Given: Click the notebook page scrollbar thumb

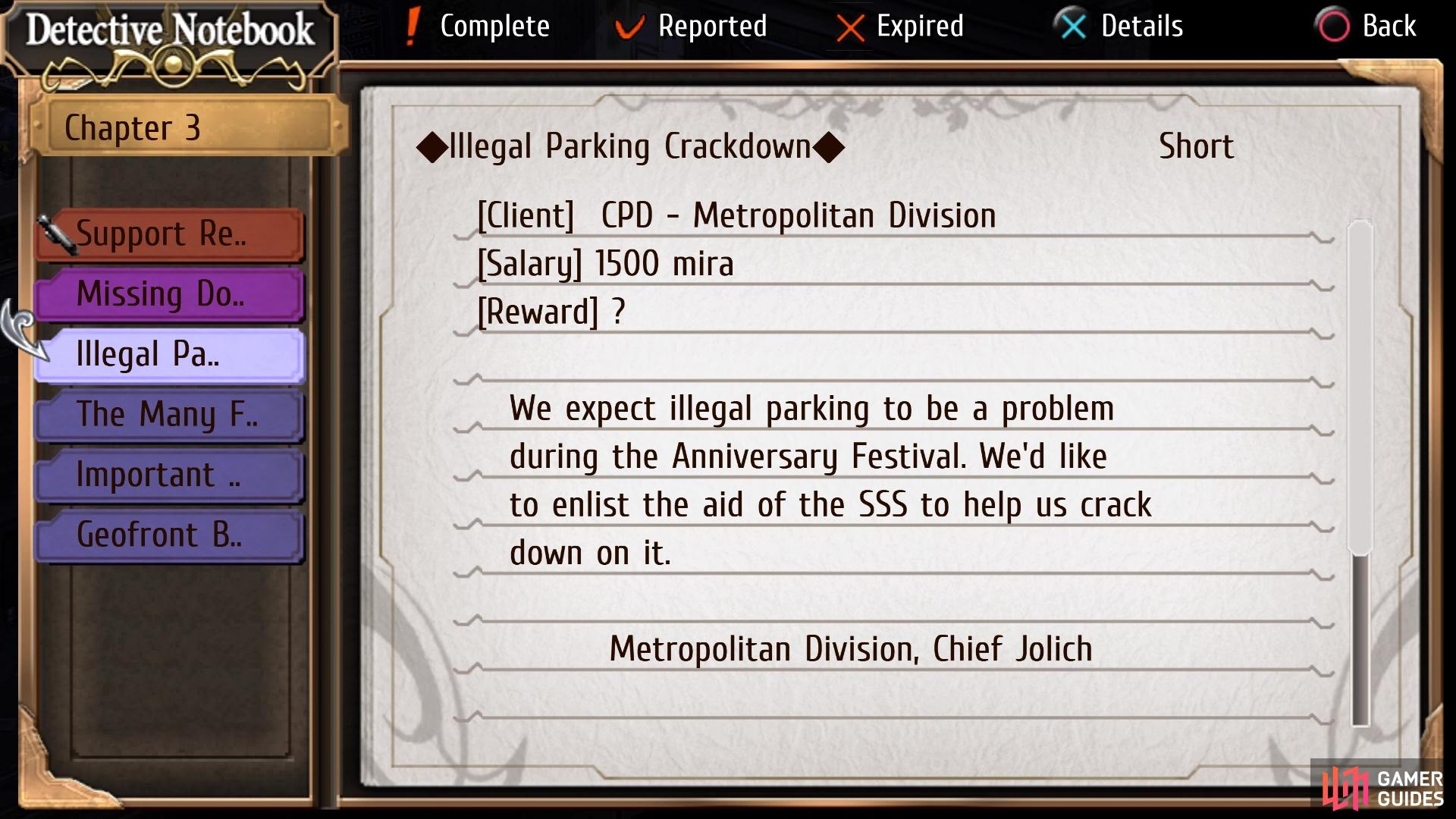Looking at the screenshot, I should tap(1360, 387).
